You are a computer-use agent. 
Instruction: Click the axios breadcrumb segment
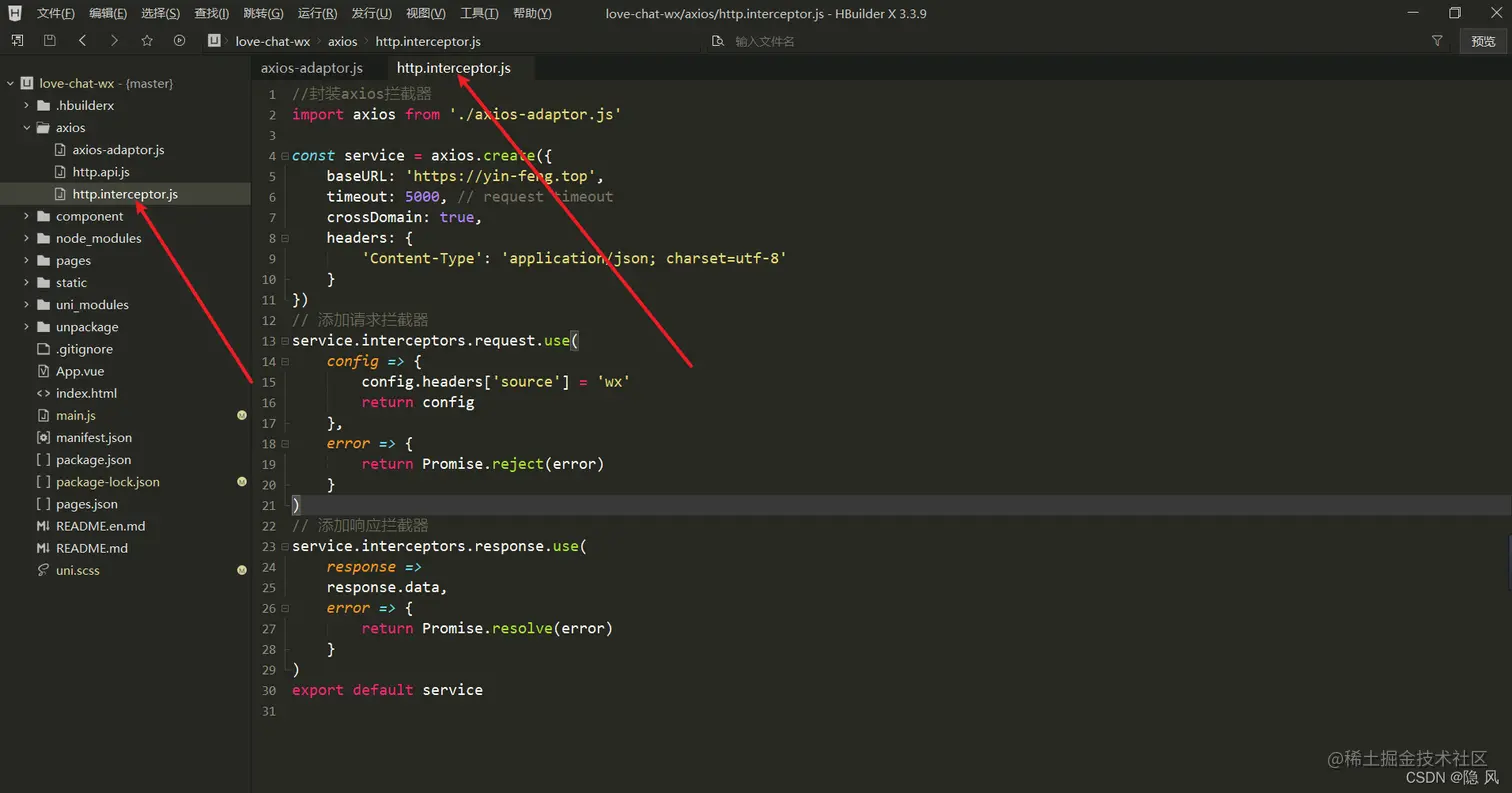(x=342, y=41)
